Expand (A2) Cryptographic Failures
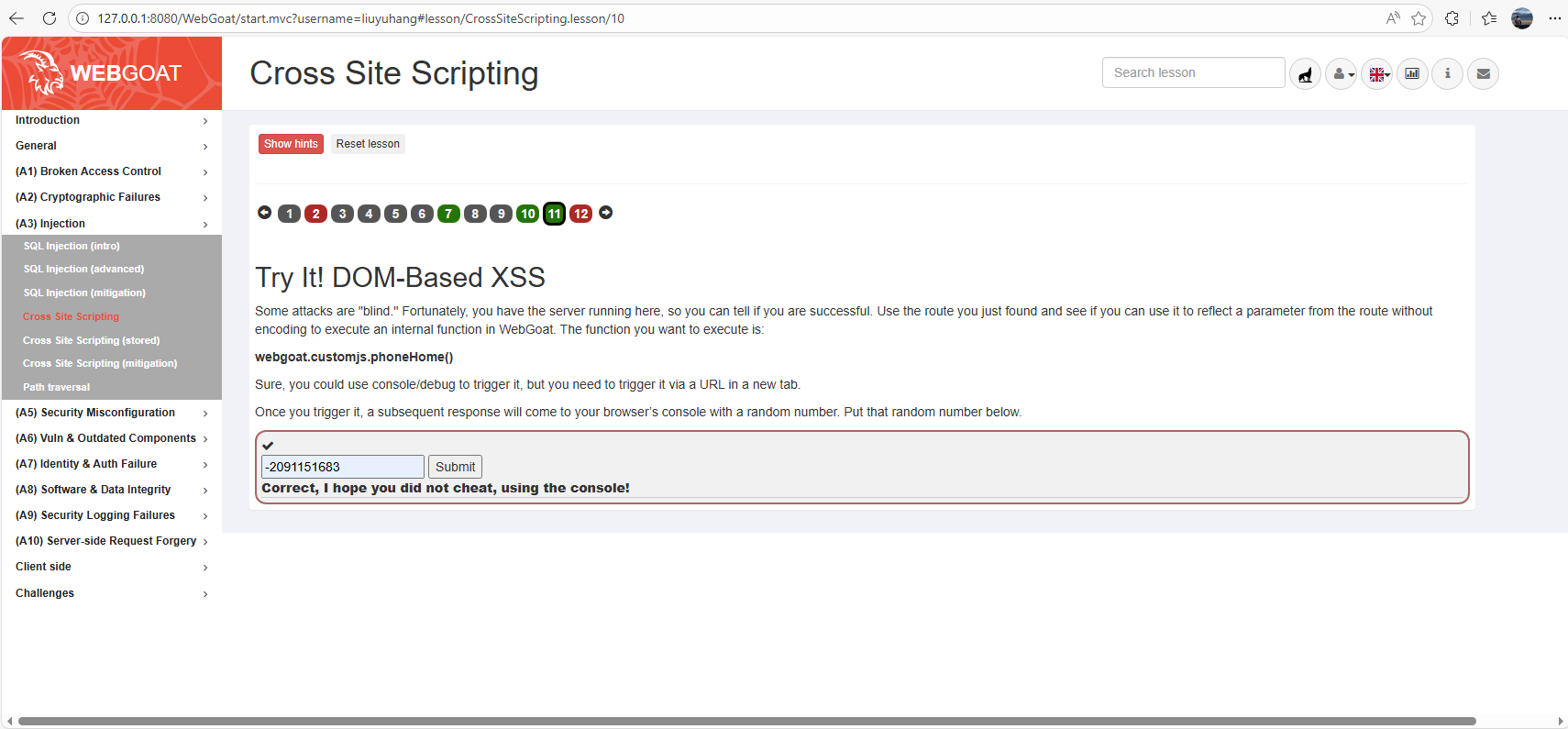The width and height of the screenshot is (1568, 729). click(x=112, y=197)
